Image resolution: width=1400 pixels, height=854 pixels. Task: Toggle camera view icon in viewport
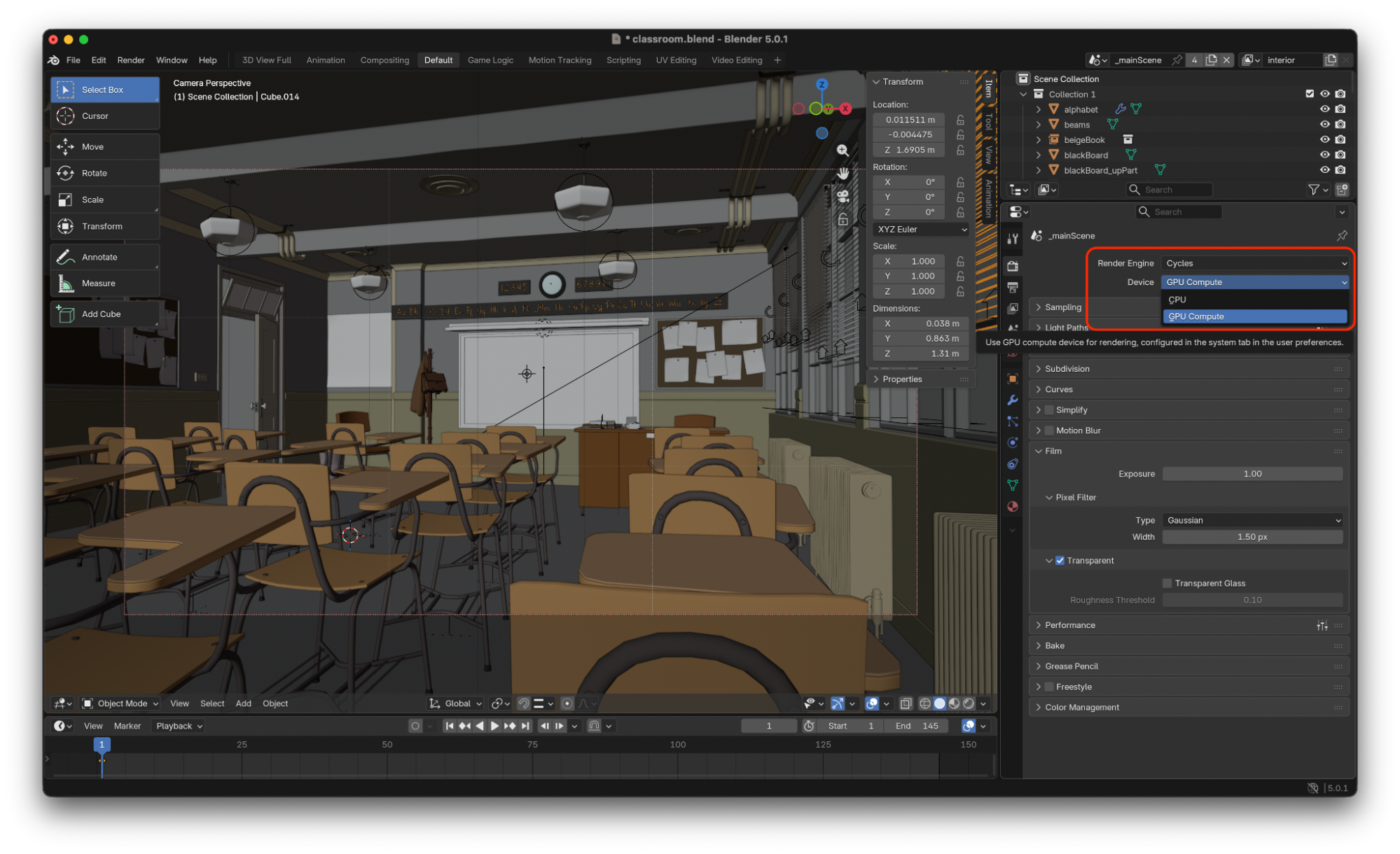coord(843,196)
